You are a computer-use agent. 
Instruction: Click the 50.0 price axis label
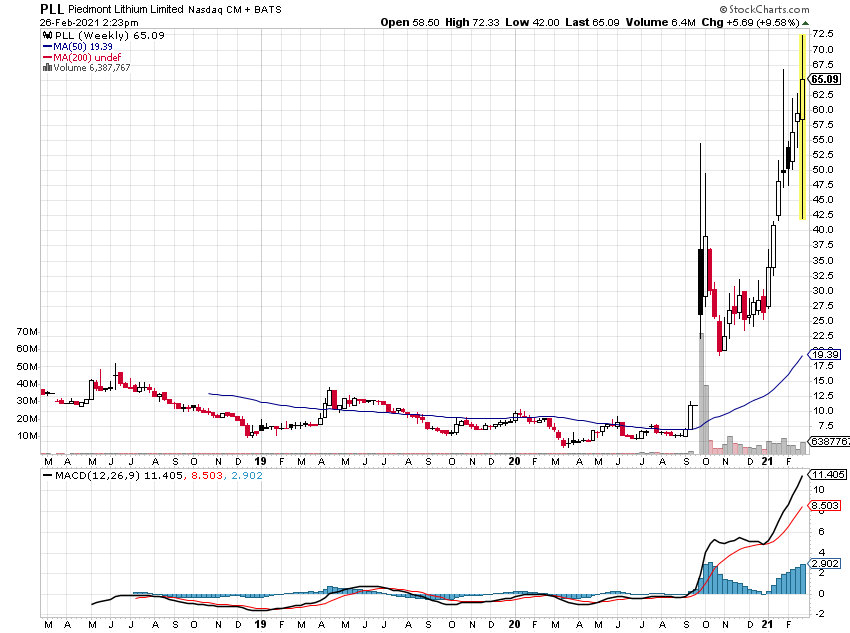click(x=822, y=170)
